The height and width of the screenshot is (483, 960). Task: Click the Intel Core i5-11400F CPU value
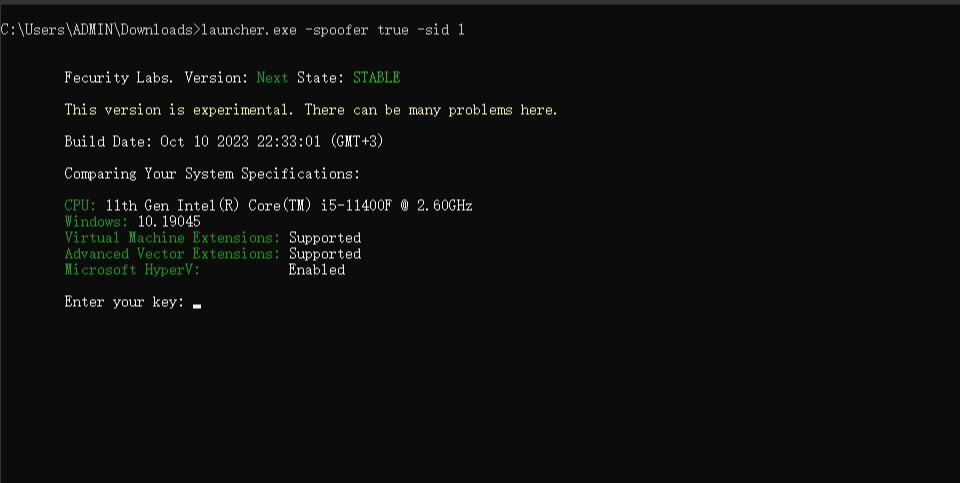(x=289, y=206)
